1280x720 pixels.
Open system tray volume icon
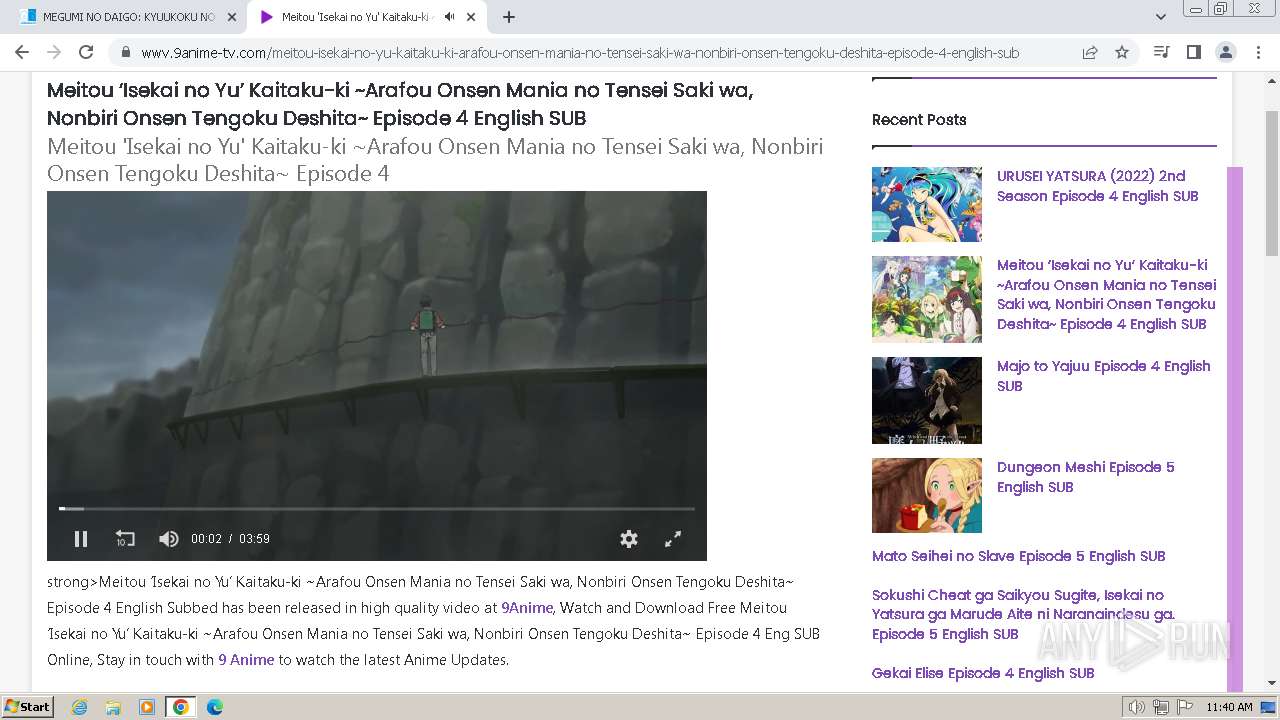(1137, 707)
